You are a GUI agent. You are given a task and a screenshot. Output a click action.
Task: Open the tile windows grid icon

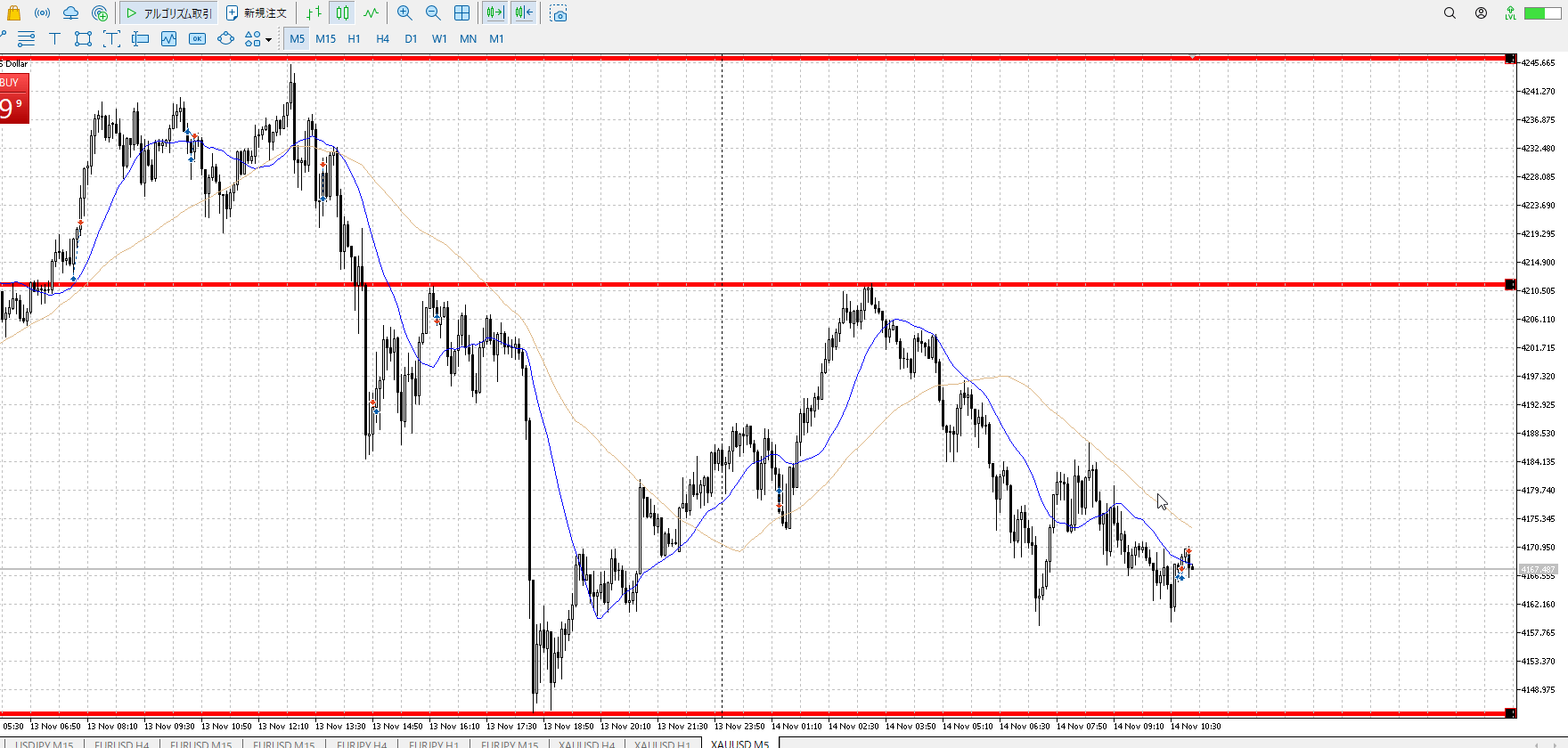pyautogui.click(x=461, y=13)
